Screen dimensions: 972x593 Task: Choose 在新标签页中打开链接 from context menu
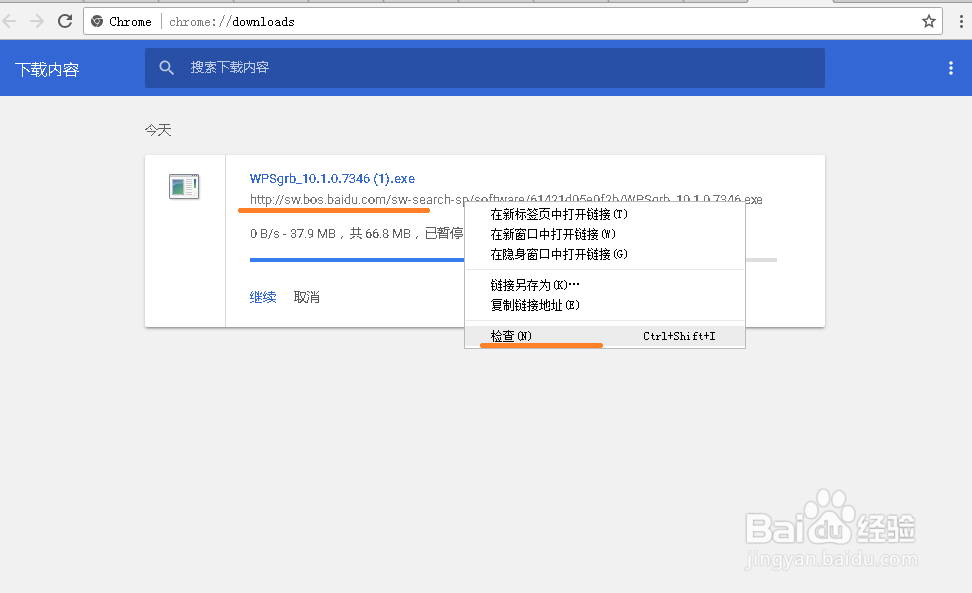pyautogui.click(x=604, y=214)
